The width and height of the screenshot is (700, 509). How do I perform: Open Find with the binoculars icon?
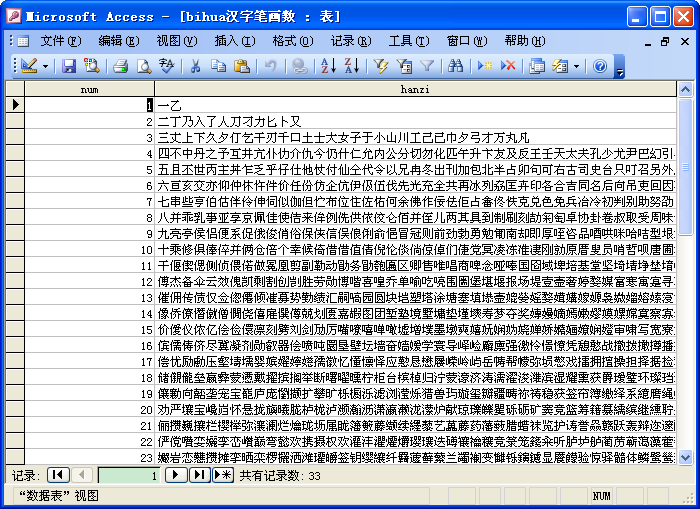coord(455,66)
